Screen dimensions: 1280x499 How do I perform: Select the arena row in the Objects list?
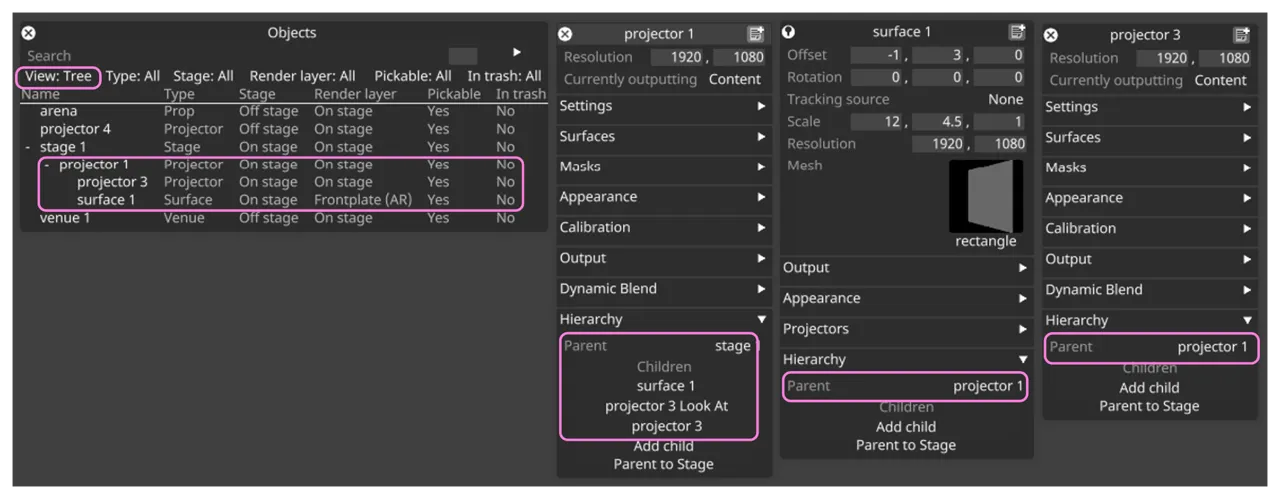click(284, 111)
